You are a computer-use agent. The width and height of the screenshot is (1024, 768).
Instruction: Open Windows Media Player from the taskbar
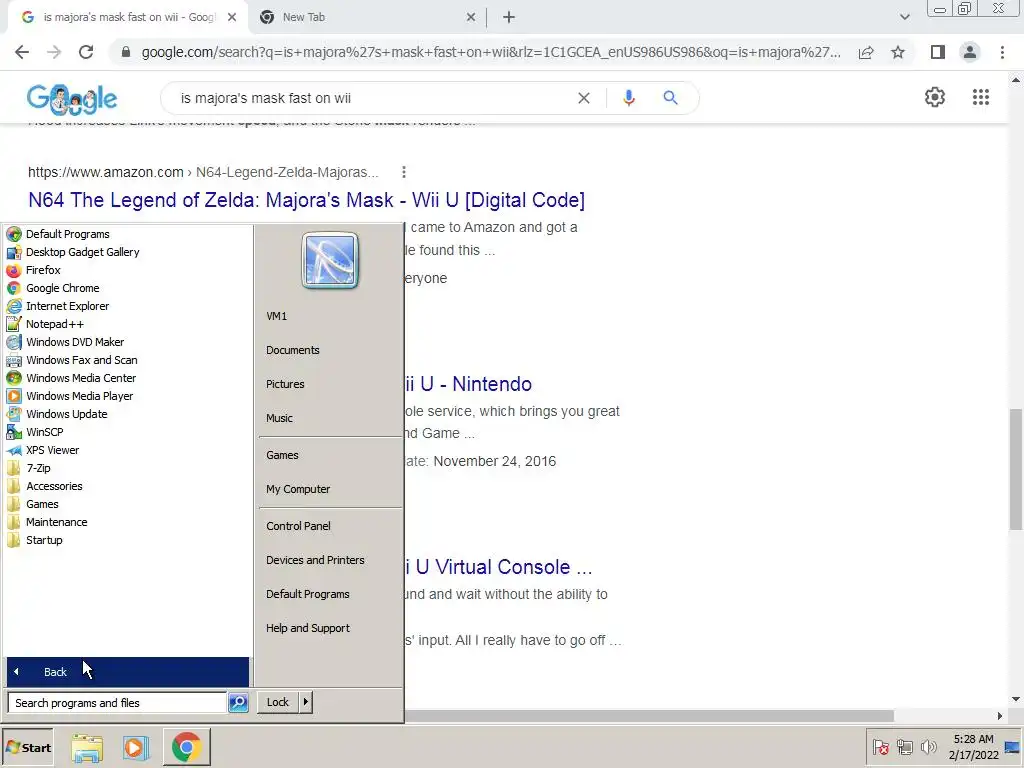click(136, 748)
